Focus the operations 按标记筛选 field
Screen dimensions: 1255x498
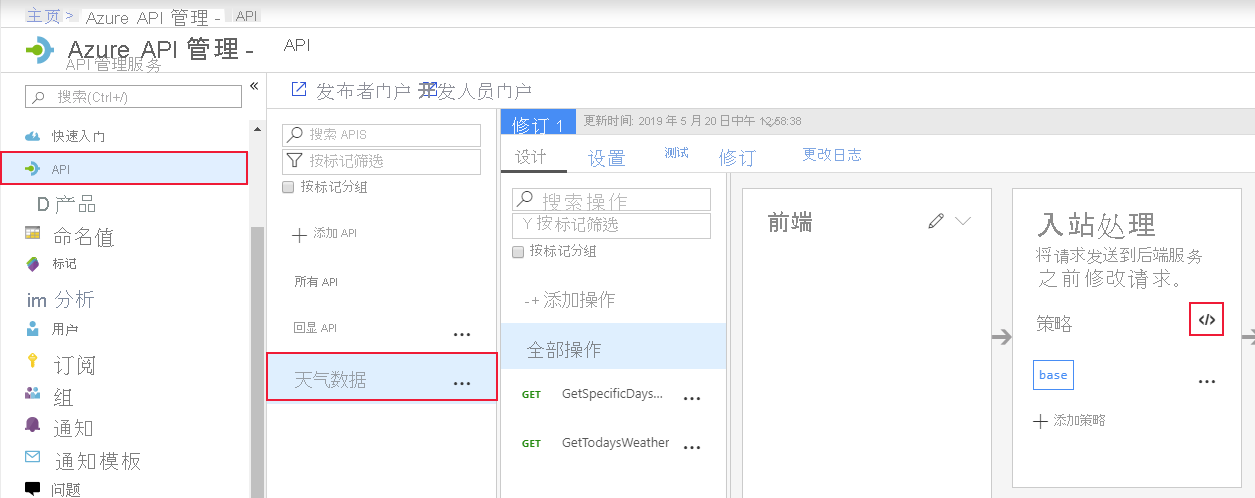[611, 225]
